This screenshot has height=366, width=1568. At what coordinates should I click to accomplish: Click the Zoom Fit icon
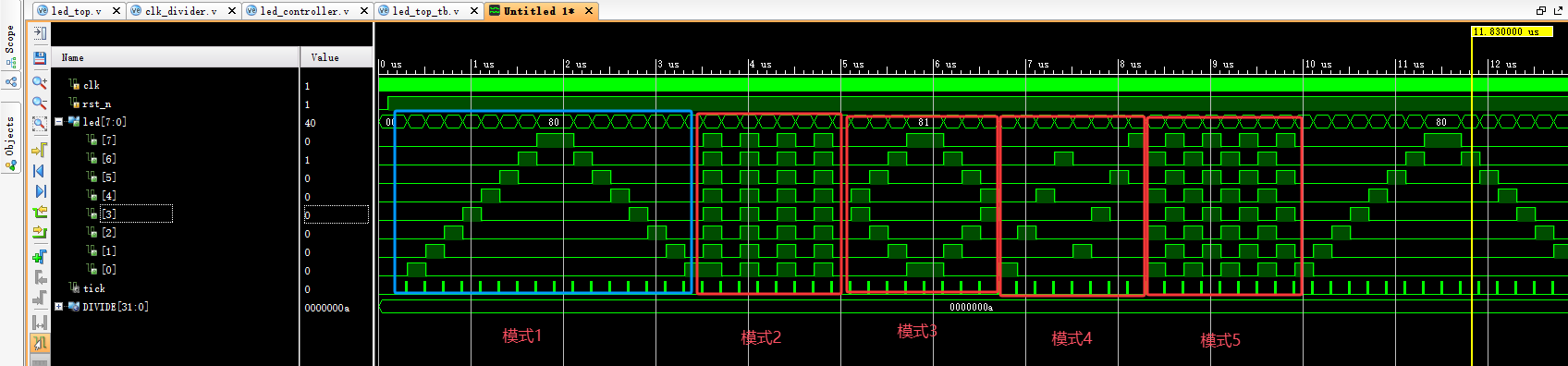tap(40, 124)
